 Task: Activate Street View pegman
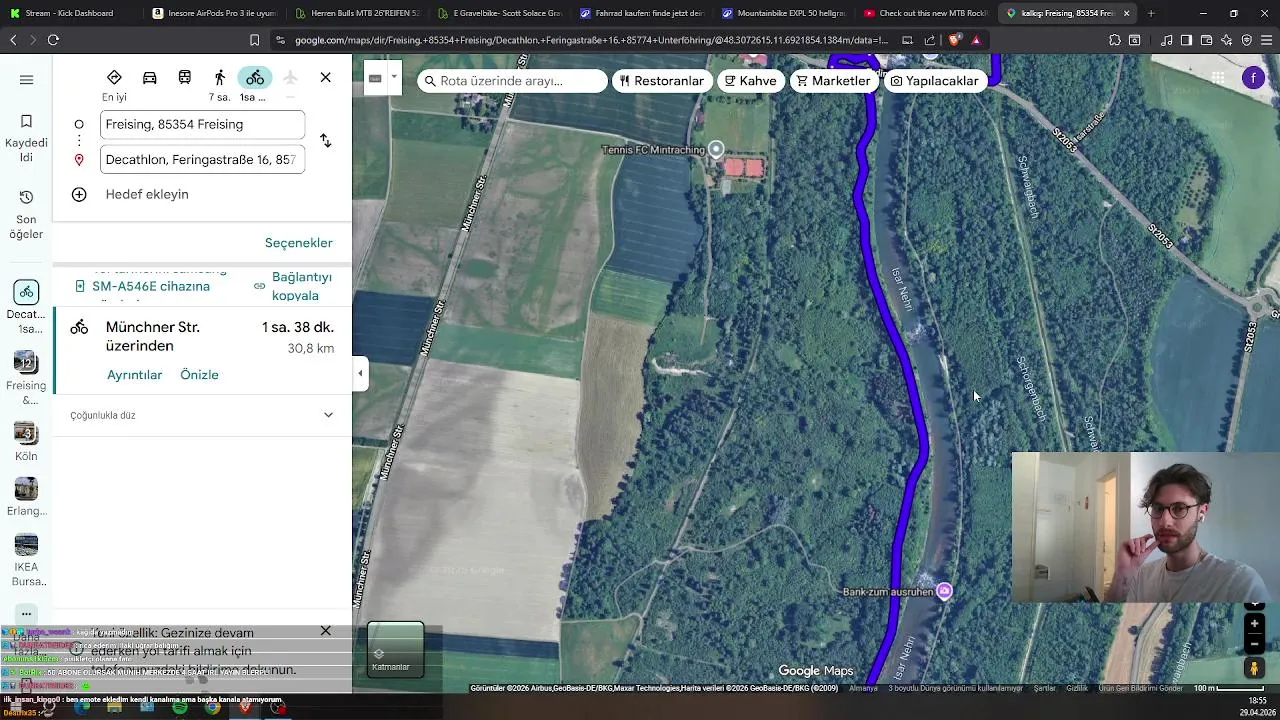[x=1254, y=668]
